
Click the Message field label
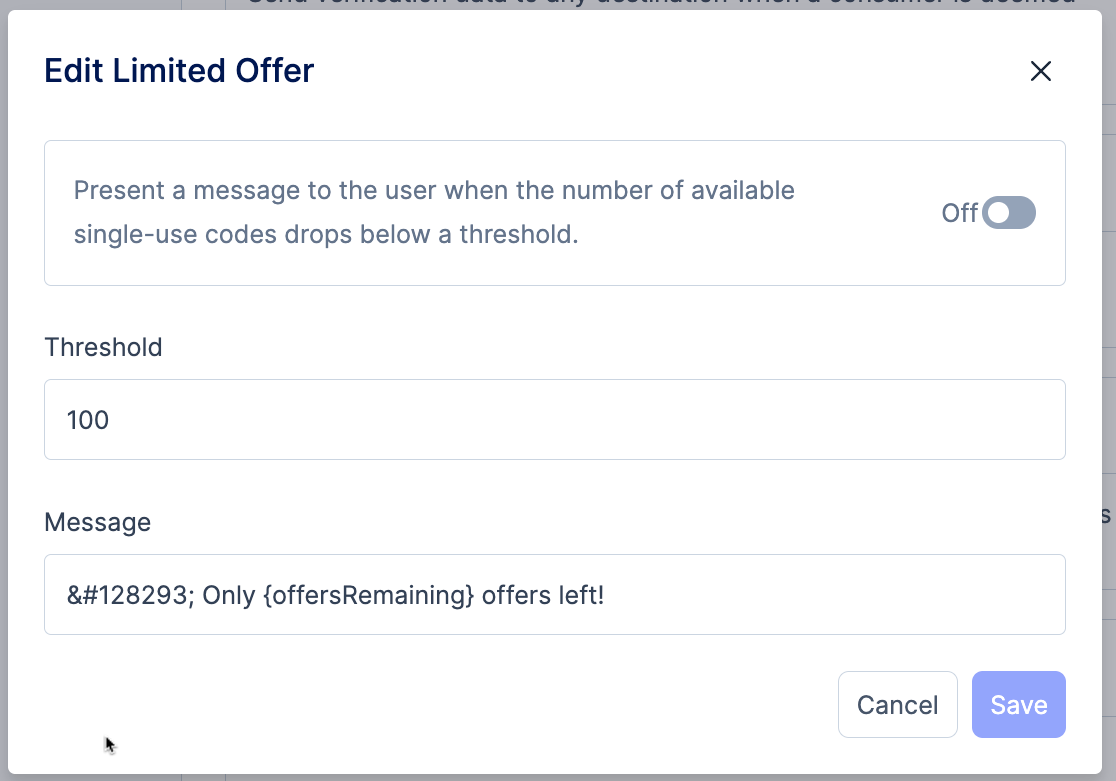(x=96, y=522)
